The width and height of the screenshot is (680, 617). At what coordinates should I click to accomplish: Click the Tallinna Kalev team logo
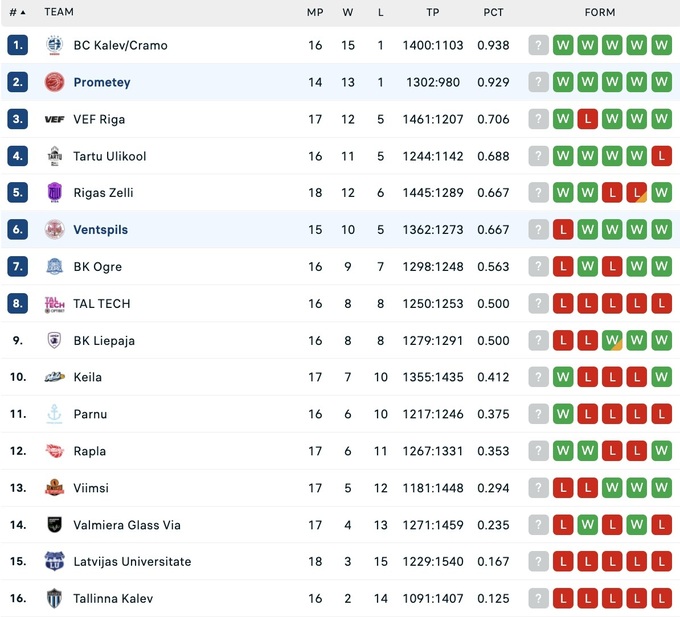(54, 598)
